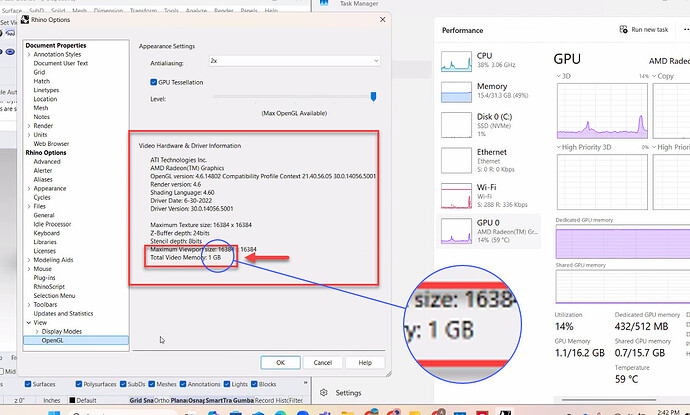Screen dimensions: 690x415
Task: Select Grid in the options tree
Action: point(39,72)
